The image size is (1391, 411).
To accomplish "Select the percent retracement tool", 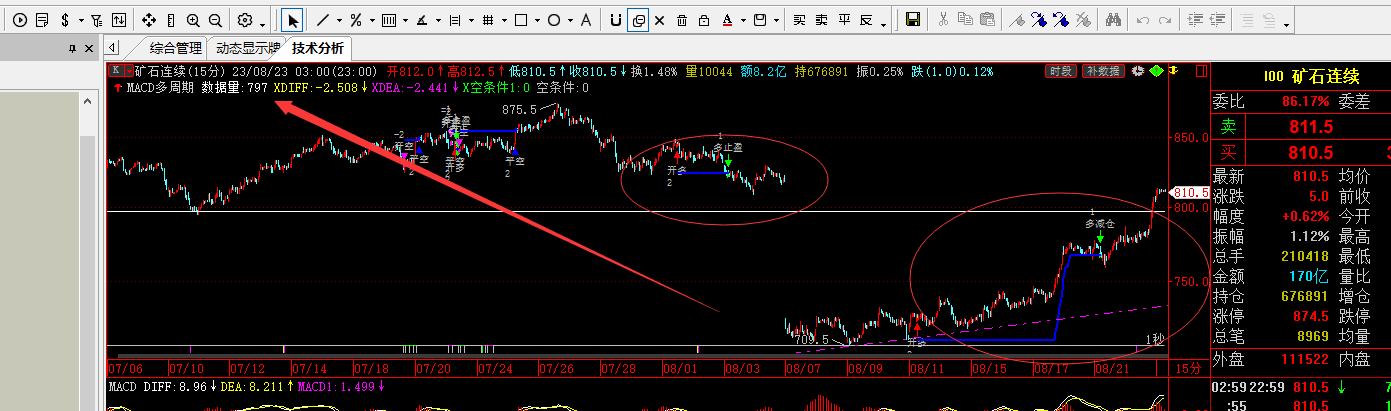I will coord(356,20).
